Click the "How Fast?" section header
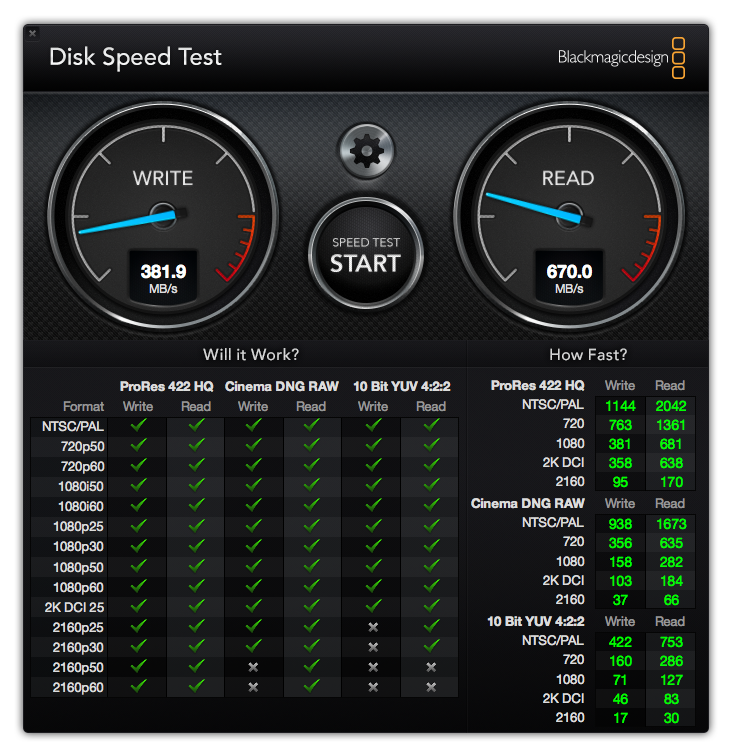This screenshot has width=732, height=756. point(588,354)
